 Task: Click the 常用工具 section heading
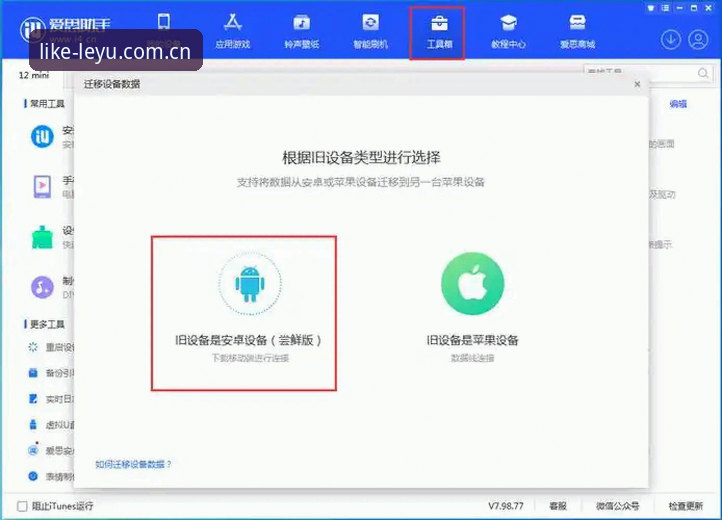tap(47, 104)
